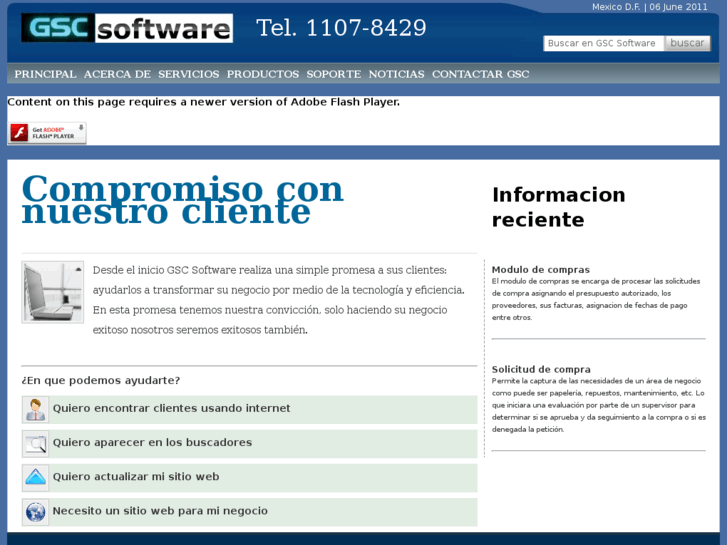Viewport: 727px width, 545px height.
Task: Open the Solicitud de compra article
Action: pos(541,369)
